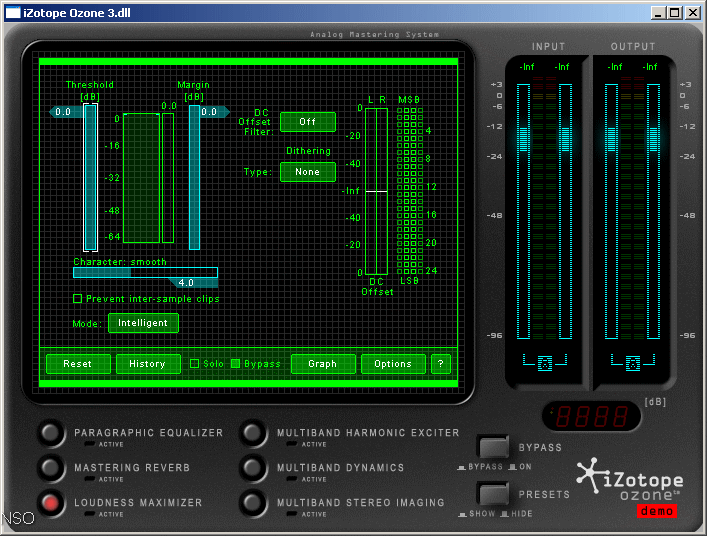Uncheck the Bypass checkbox
Screen dimensions: 707x536
[x=235, y=363]
